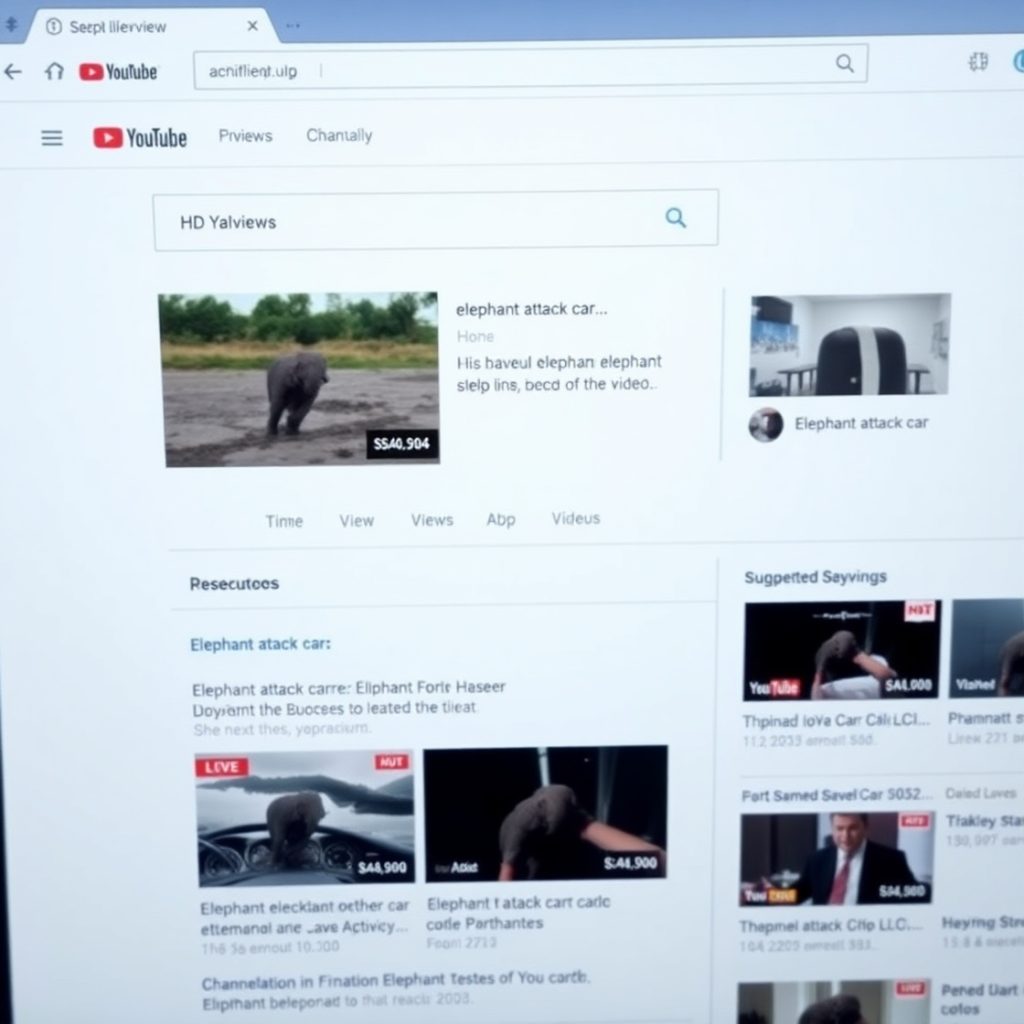Click the browser back arrow
The width and height of the screenshot is (1024, 1024).
click(x=13, y=71)
